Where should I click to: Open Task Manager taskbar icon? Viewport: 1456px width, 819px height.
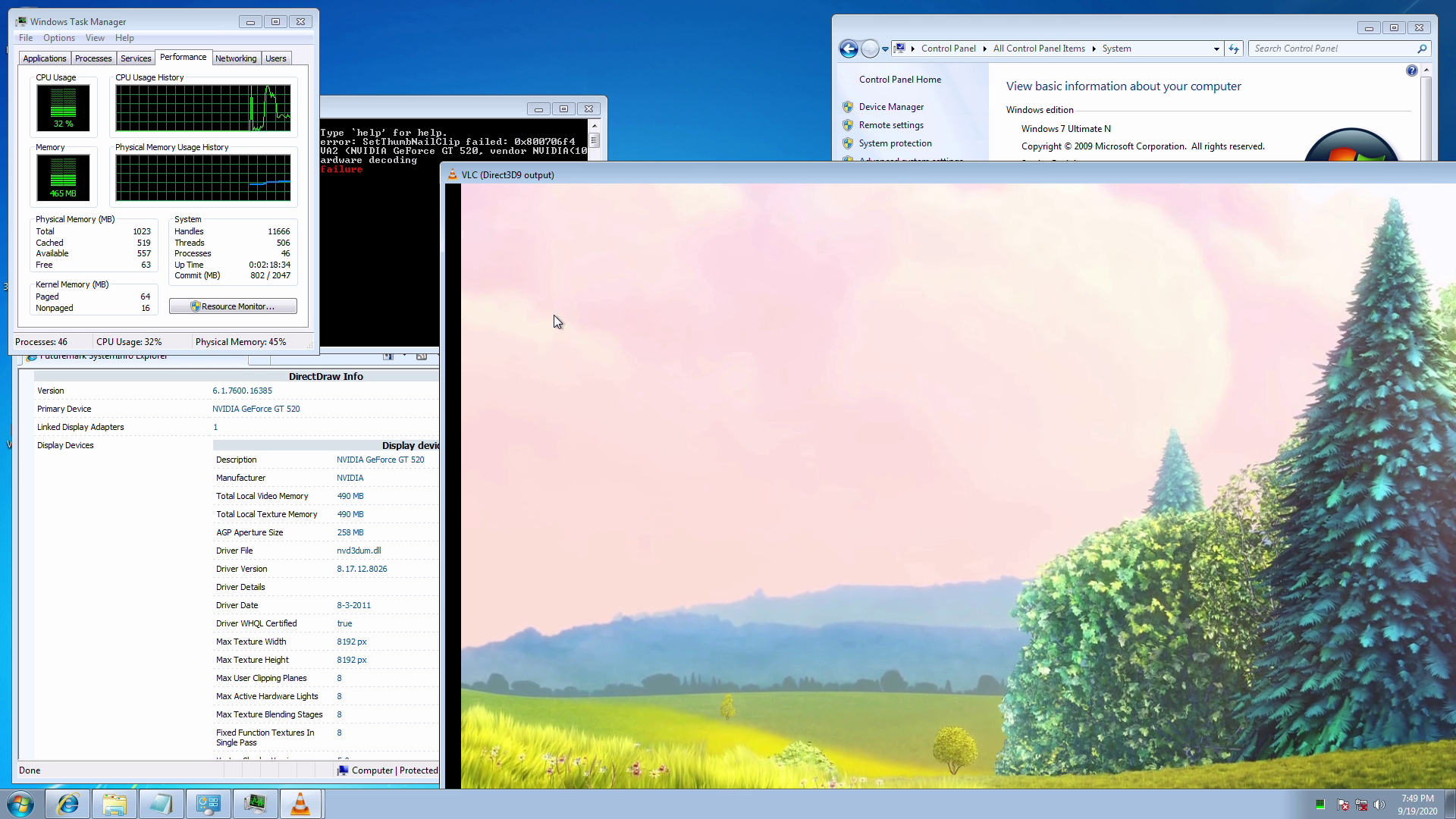click(255, 804)
